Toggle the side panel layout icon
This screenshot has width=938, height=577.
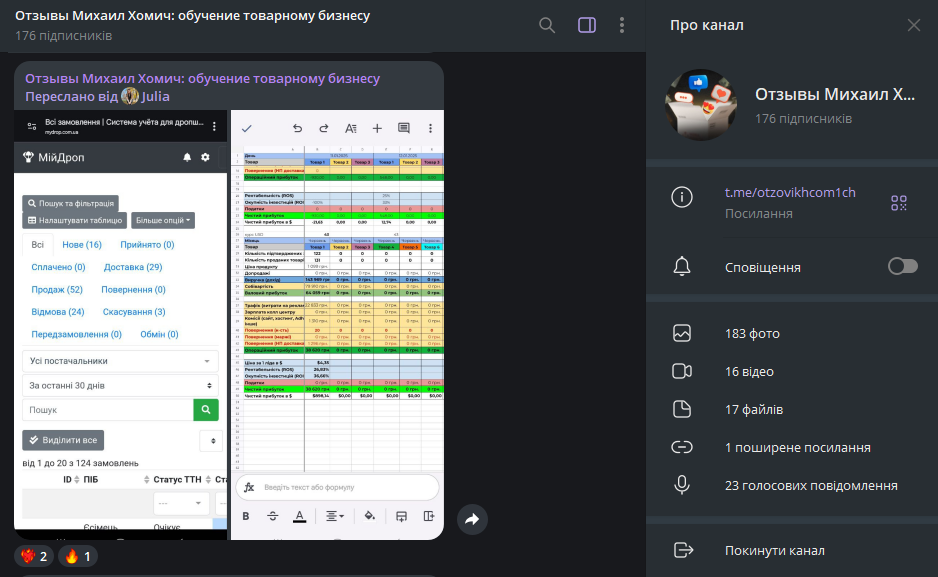(587, 25)
